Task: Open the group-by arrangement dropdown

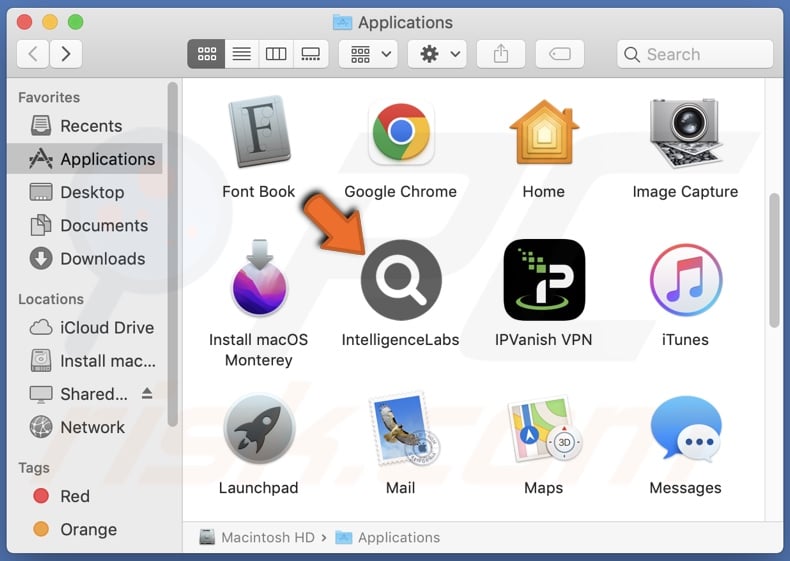Action: (368, 54)
